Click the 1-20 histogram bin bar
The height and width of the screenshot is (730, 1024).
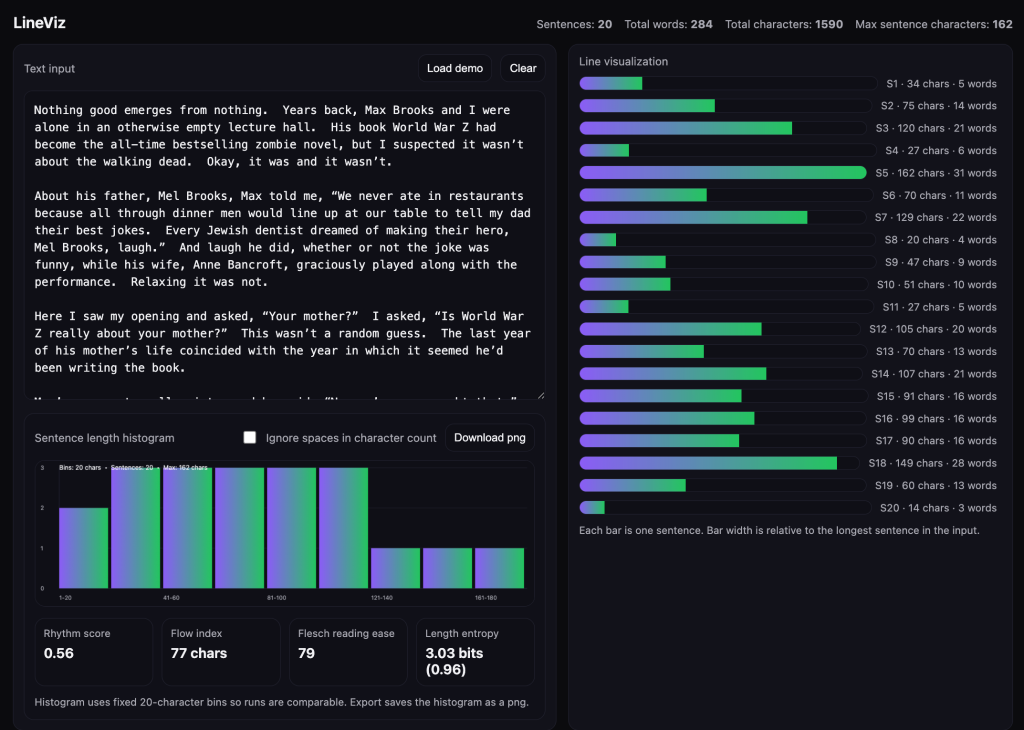click(x=83, y=548)
